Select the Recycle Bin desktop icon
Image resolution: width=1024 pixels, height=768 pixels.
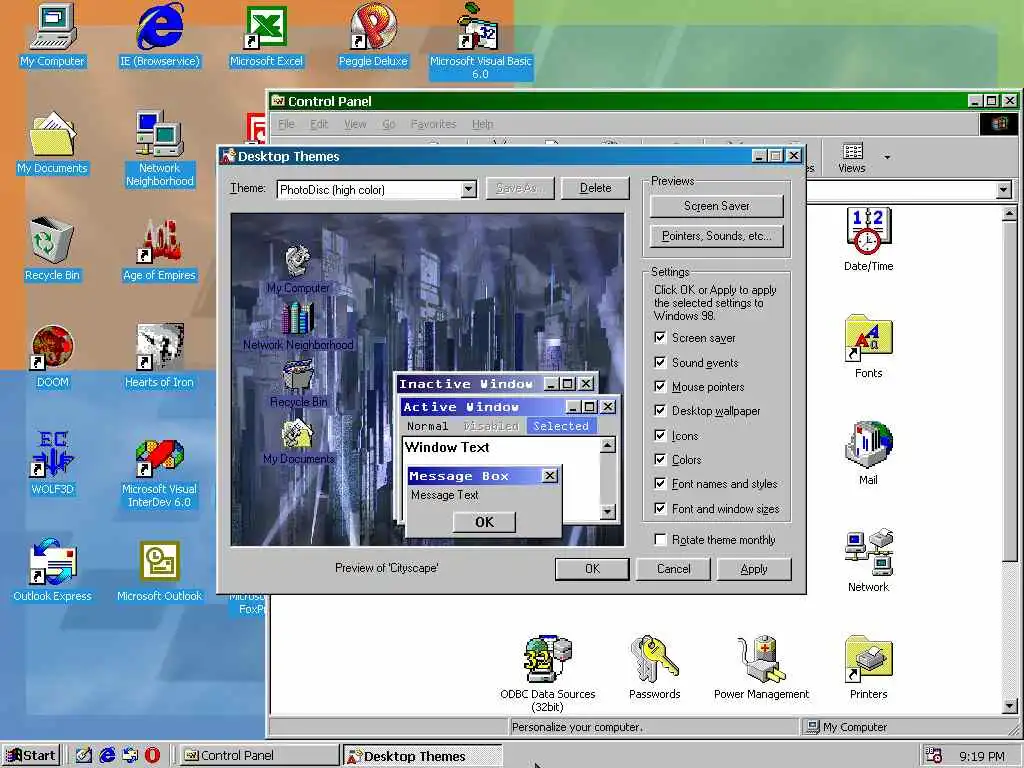tap(52, 249)
